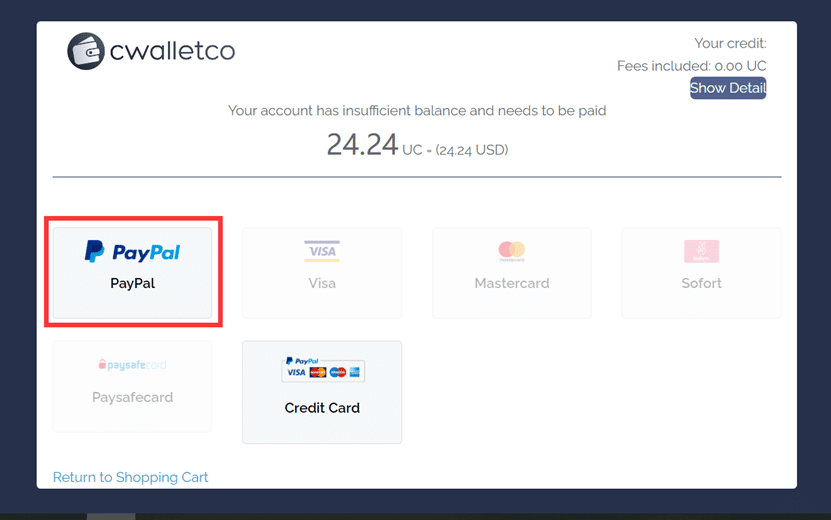Click the insufficient balance notice text
The width and height of the screenshot is (831, 520).
(x=417, y=110)
